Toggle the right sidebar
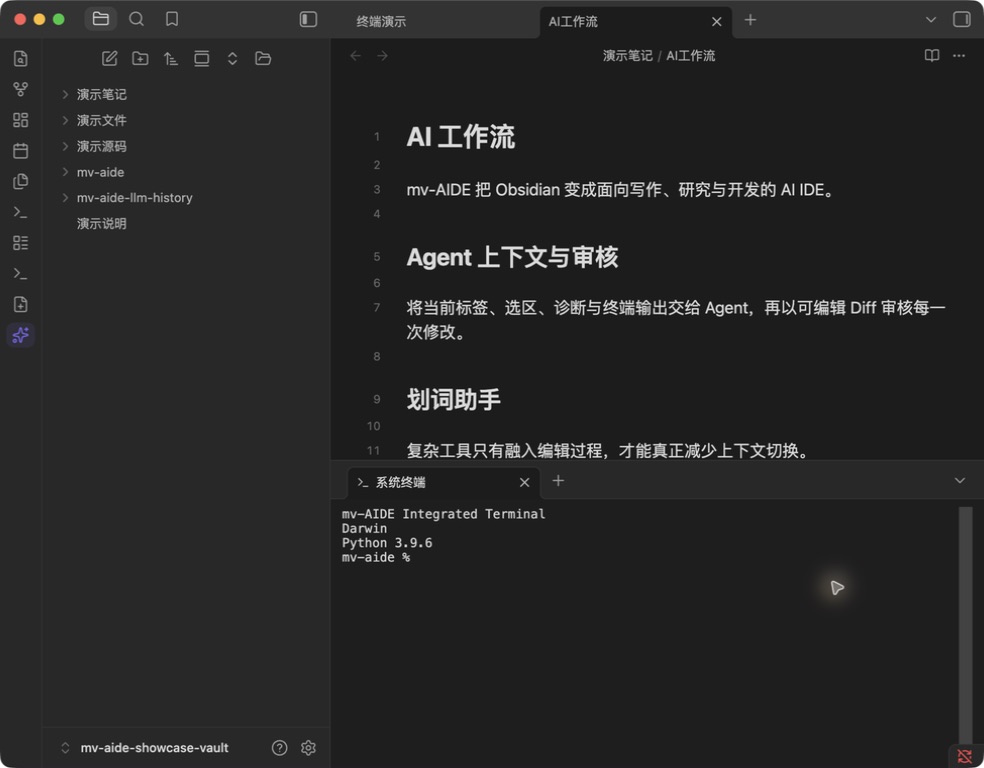The width and height of the screenshot is (984, 768). click(x=961, y=19)
